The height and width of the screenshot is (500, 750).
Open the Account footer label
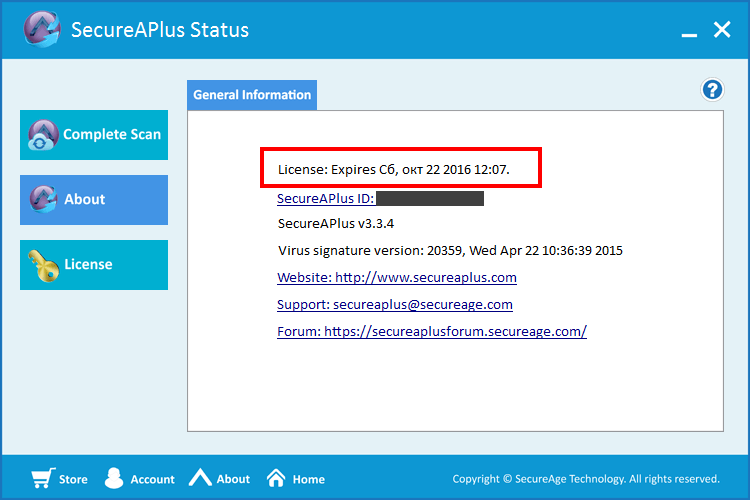153,479
